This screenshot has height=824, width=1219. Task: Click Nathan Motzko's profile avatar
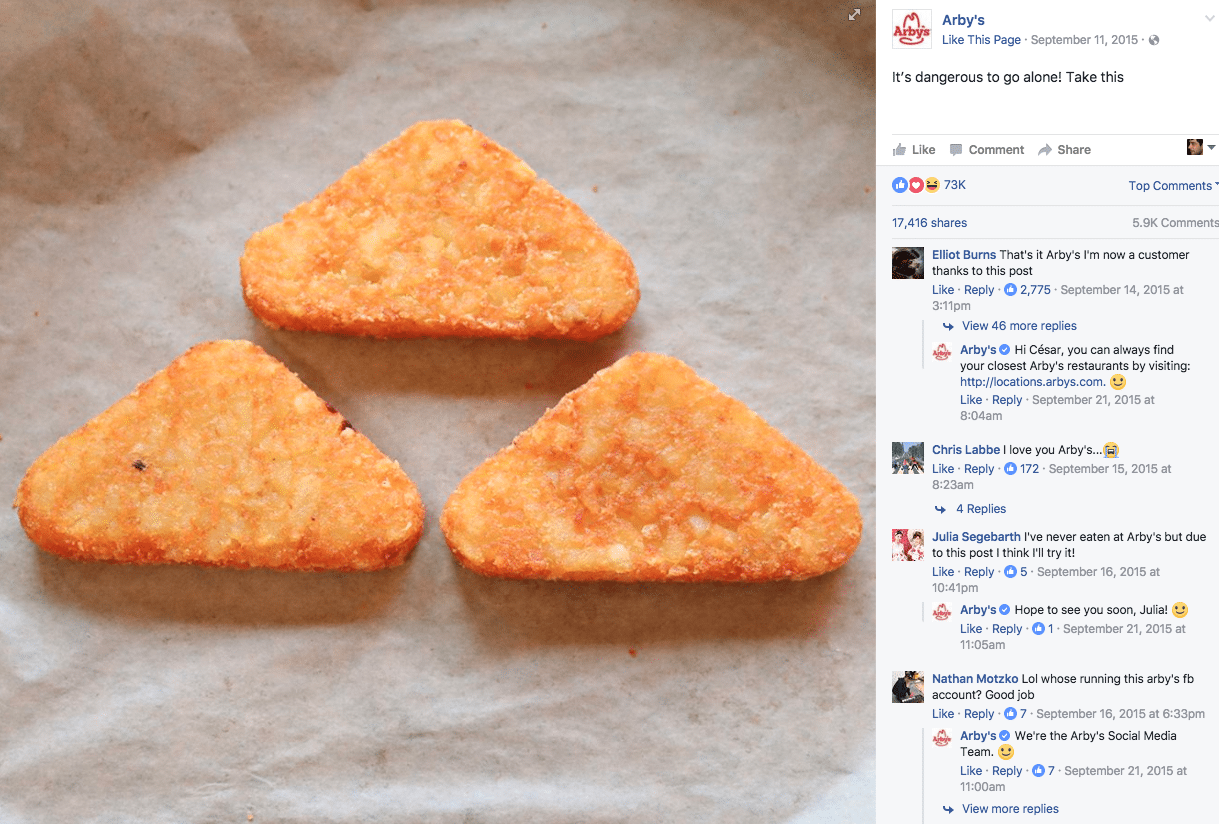point(908,687)
